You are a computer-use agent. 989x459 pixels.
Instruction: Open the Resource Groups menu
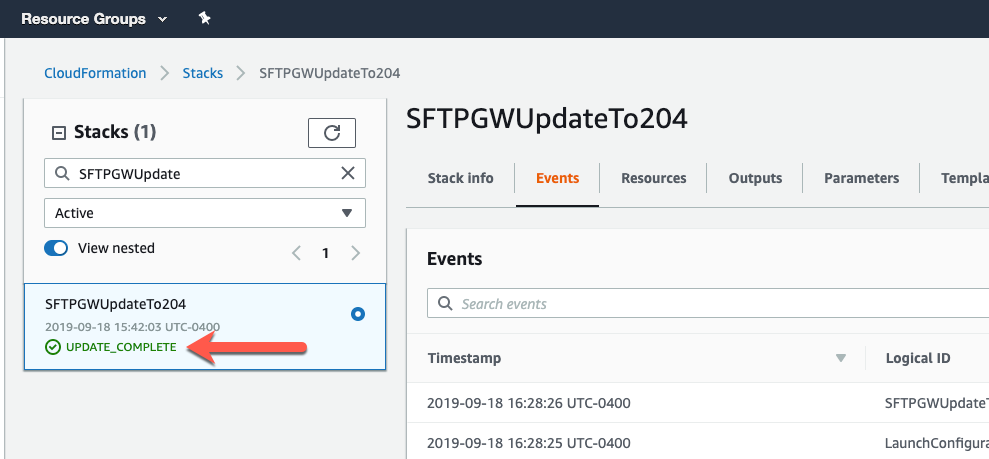pos(92,19)
